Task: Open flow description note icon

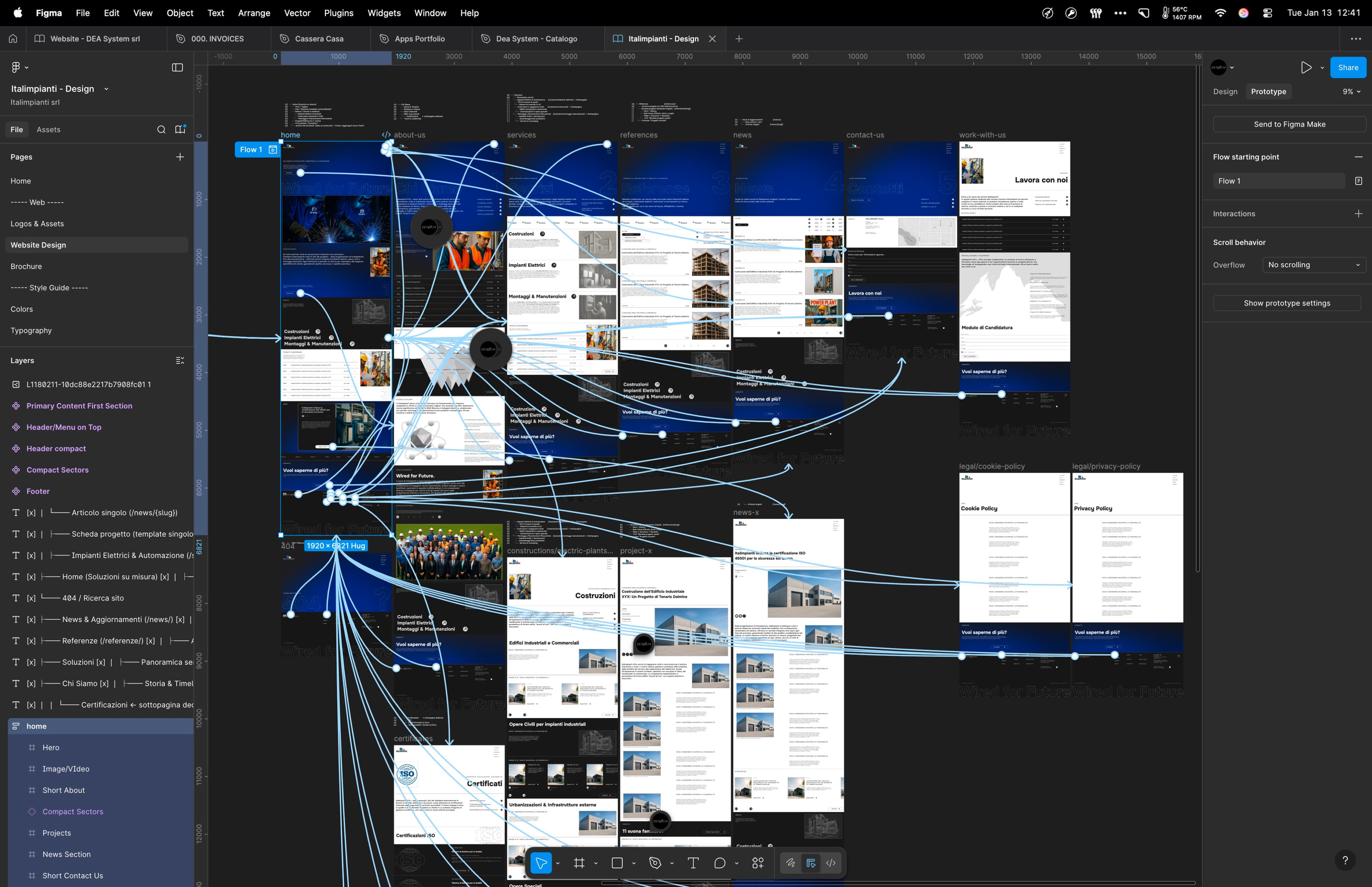Action: pyautogui.click(x=1358, y=181)
